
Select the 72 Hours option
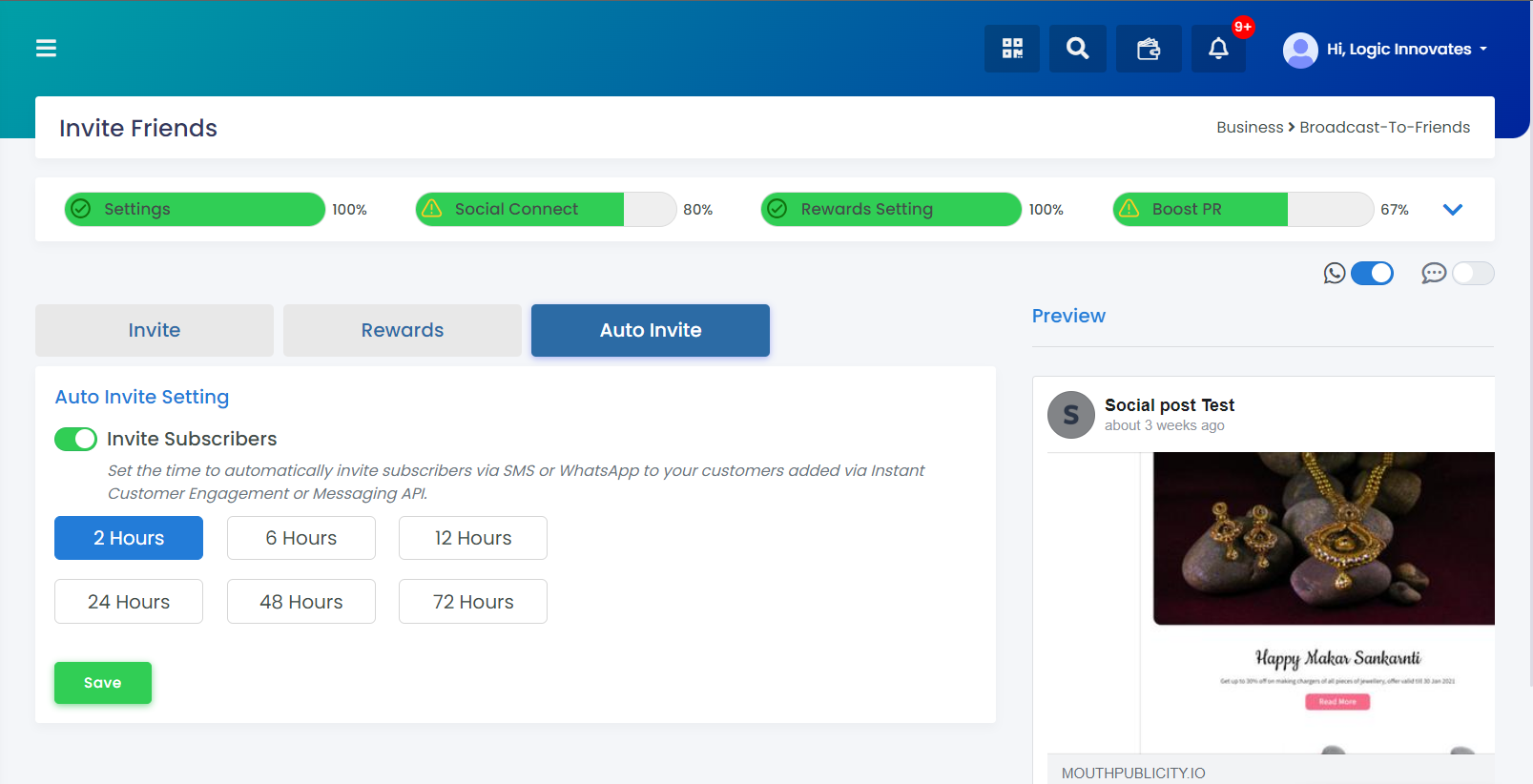[x=473, y=602]
